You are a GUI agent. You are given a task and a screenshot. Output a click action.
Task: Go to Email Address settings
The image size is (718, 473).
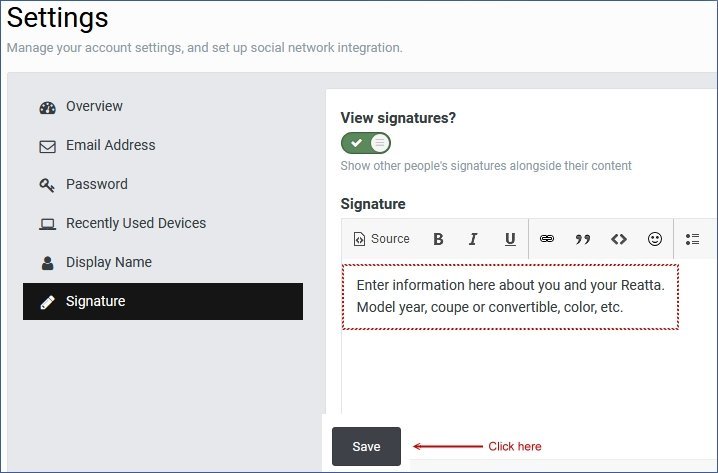pyautogui.click(x=110, y=146)
